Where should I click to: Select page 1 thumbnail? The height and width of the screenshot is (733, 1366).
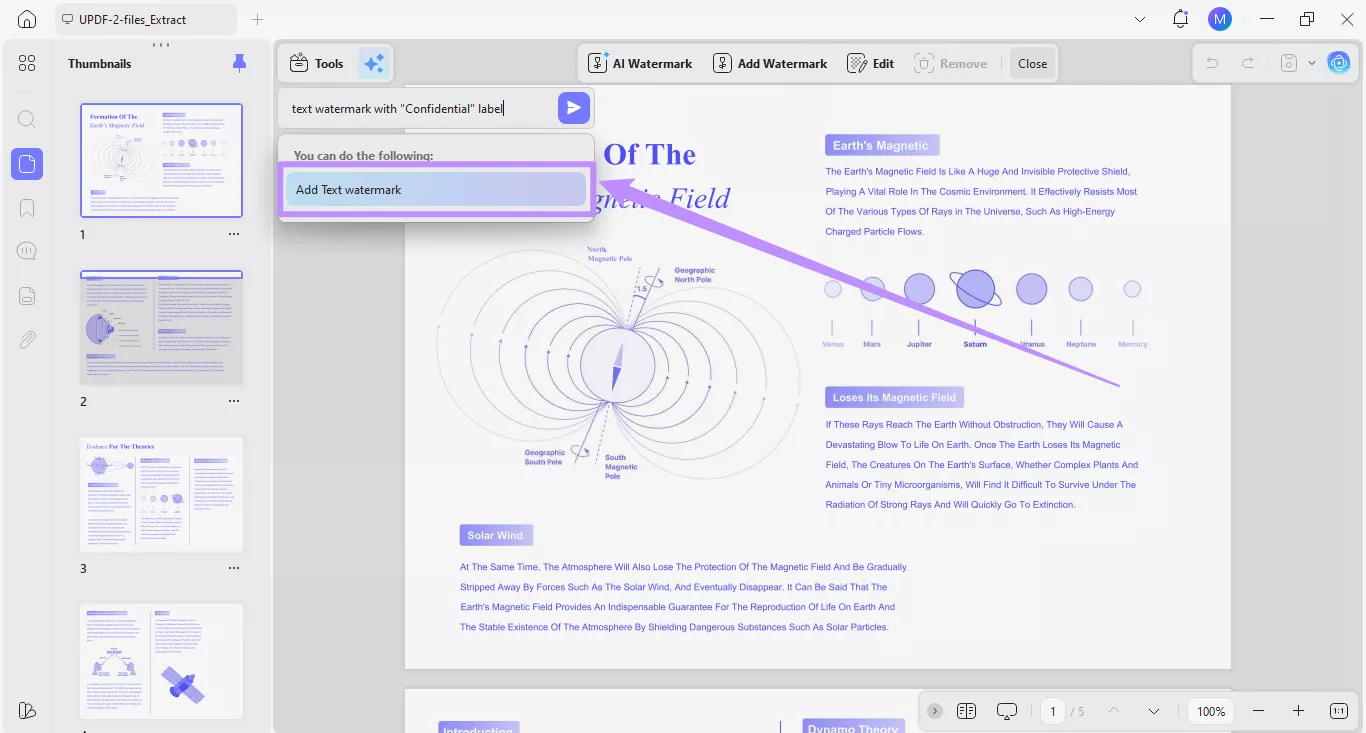coord(161,160)
